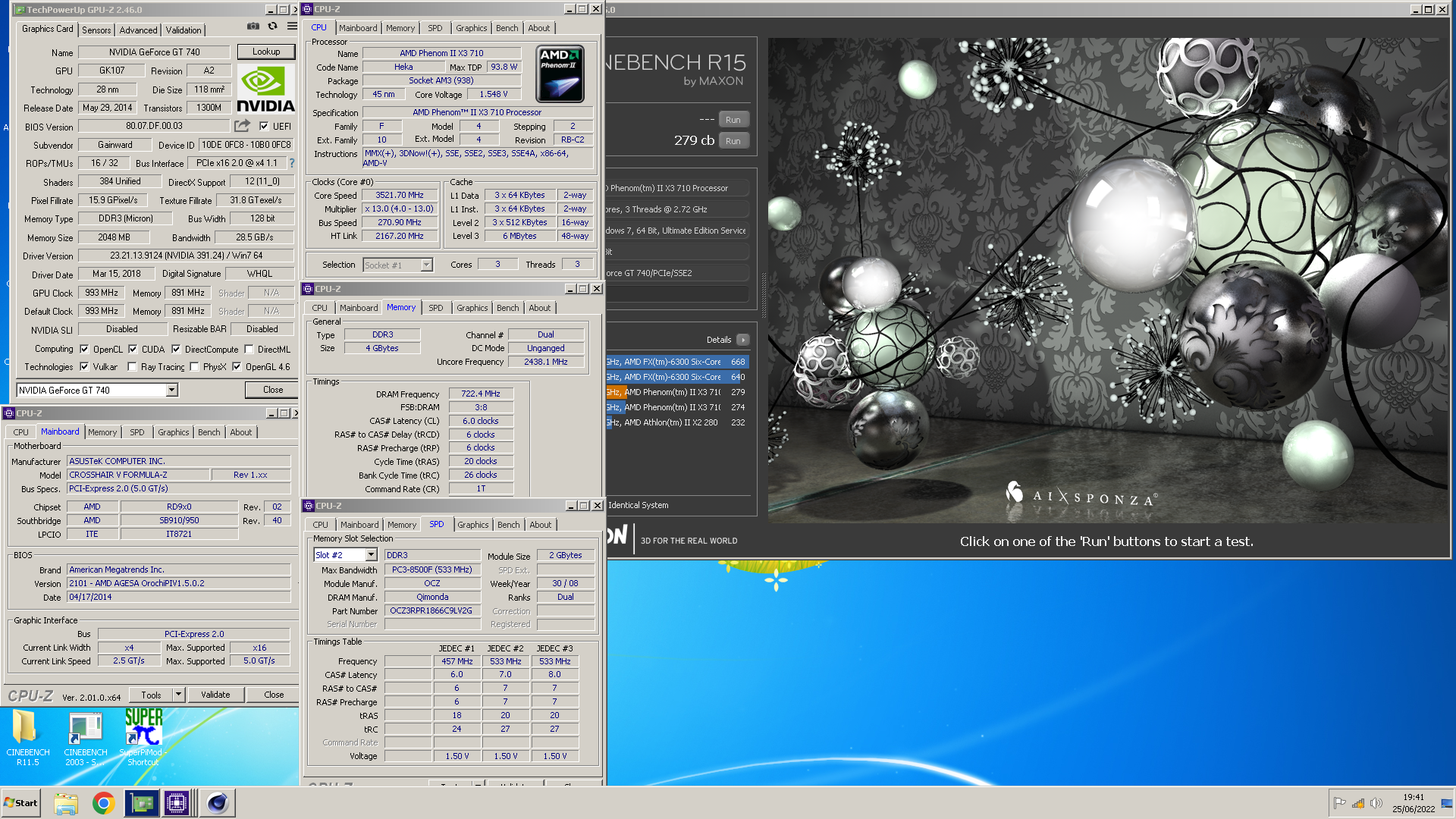Switch to Cinebench via its taskbar icon

217,803
